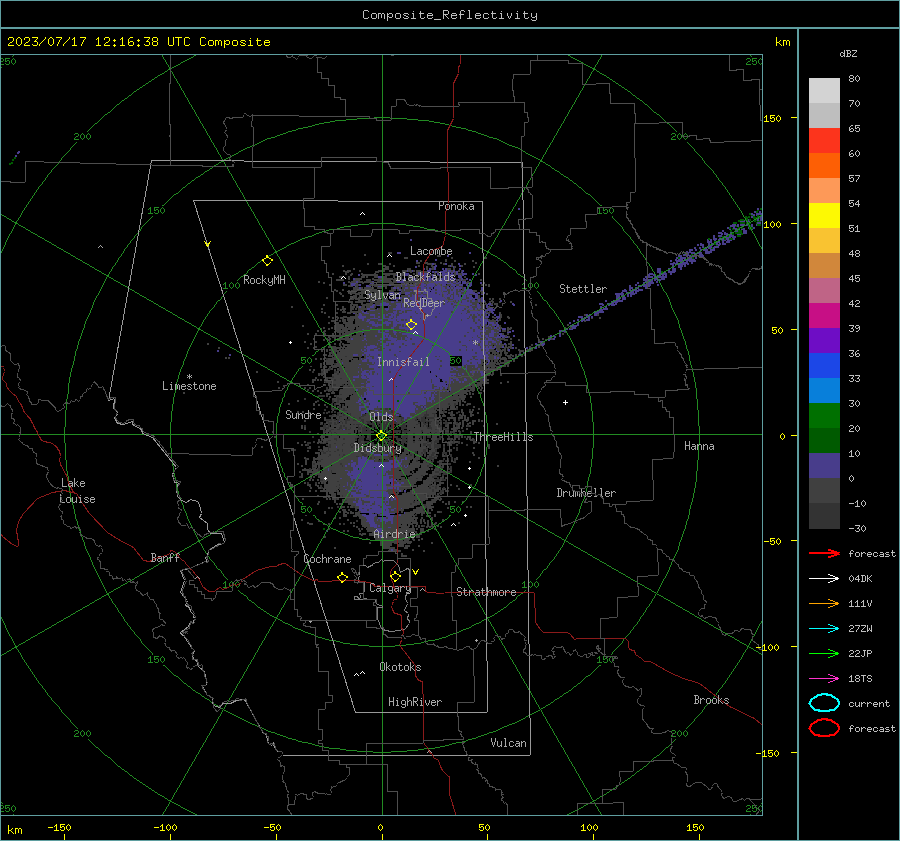
Task: Click the Blackfalds city label
Action: pos(425,277)
